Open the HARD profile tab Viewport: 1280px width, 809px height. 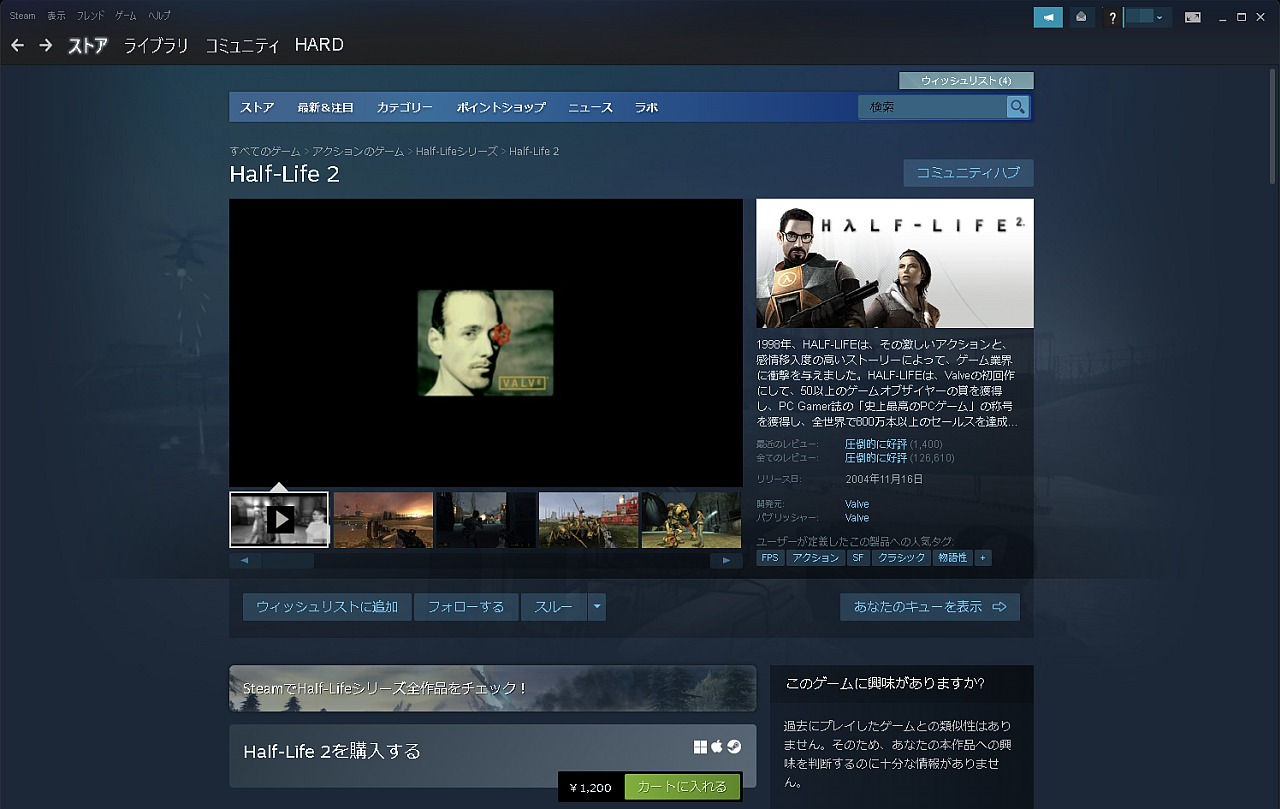tap(319, 45)
